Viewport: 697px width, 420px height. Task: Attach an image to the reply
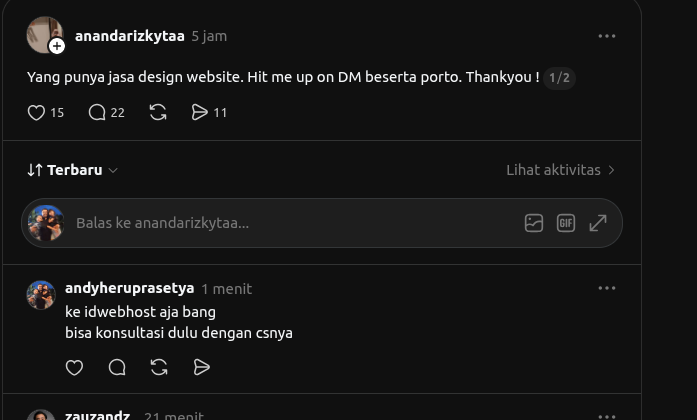pyautogui.click(x=533, y=223)
